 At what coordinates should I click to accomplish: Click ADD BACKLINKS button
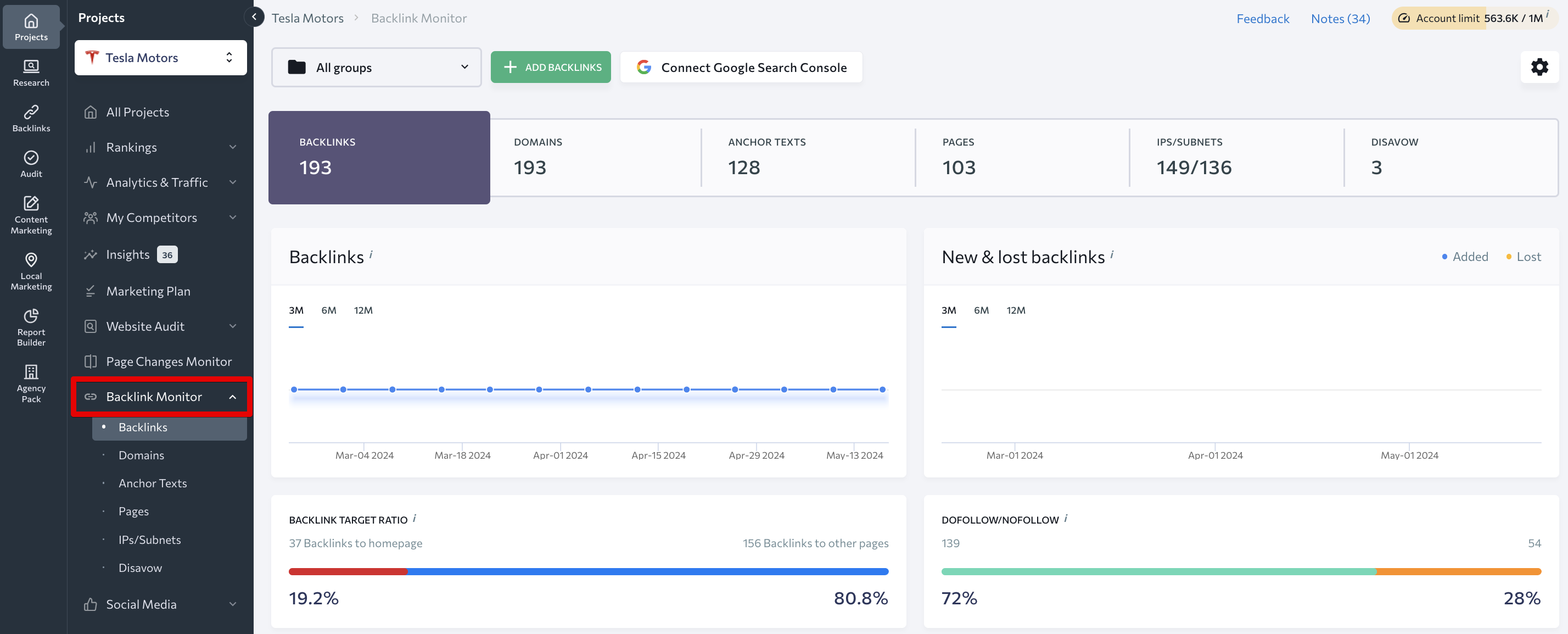(x=550, y=67)
